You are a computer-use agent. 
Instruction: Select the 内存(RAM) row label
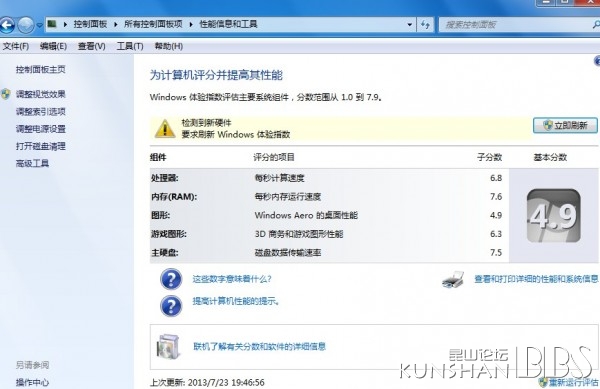[x=174, y=197]
